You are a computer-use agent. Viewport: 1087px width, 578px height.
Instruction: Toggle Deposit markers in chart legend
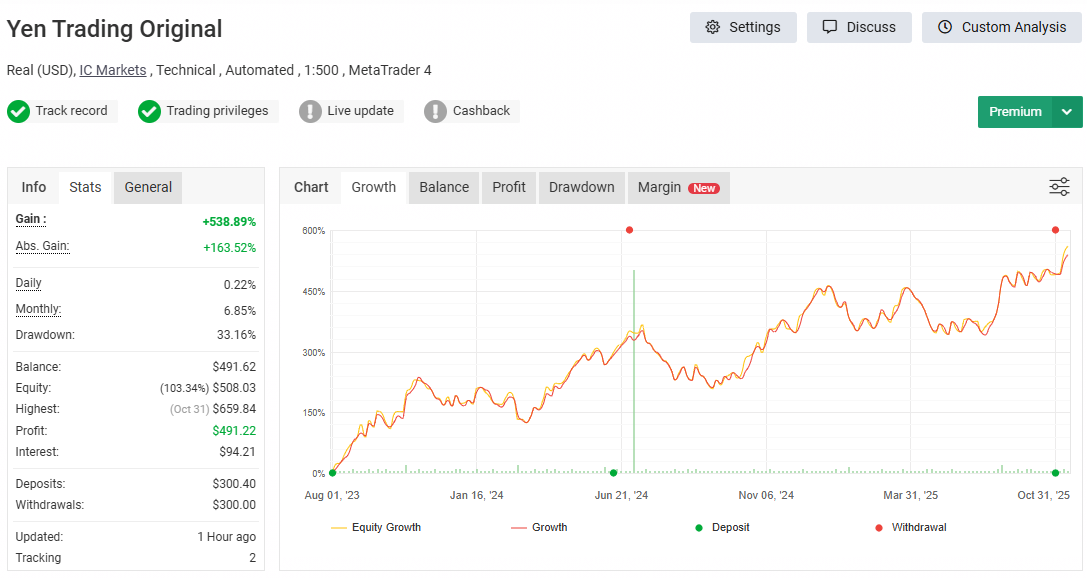[x=721, y=527]
